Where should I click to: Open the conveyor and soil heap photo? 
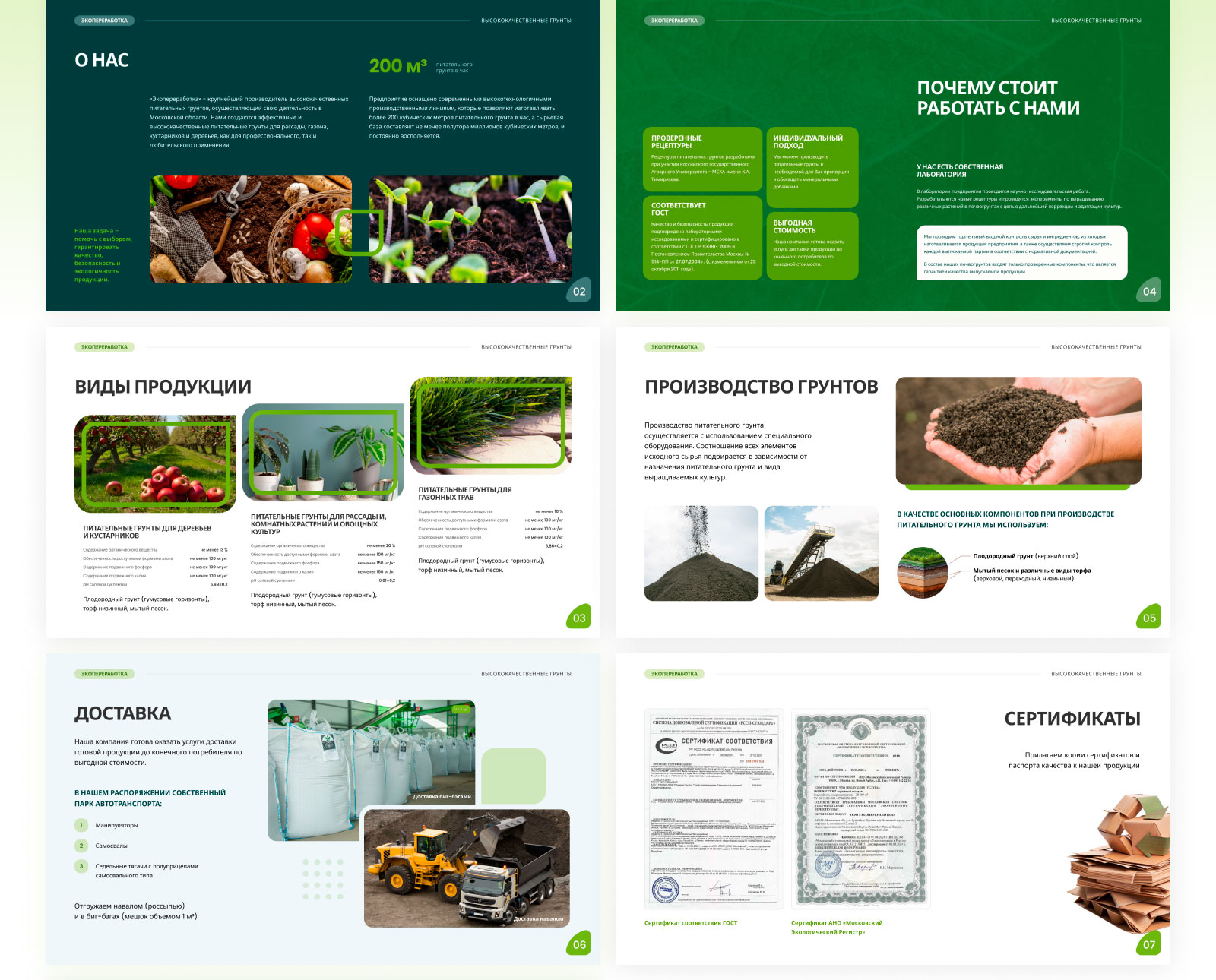(822, 553)
